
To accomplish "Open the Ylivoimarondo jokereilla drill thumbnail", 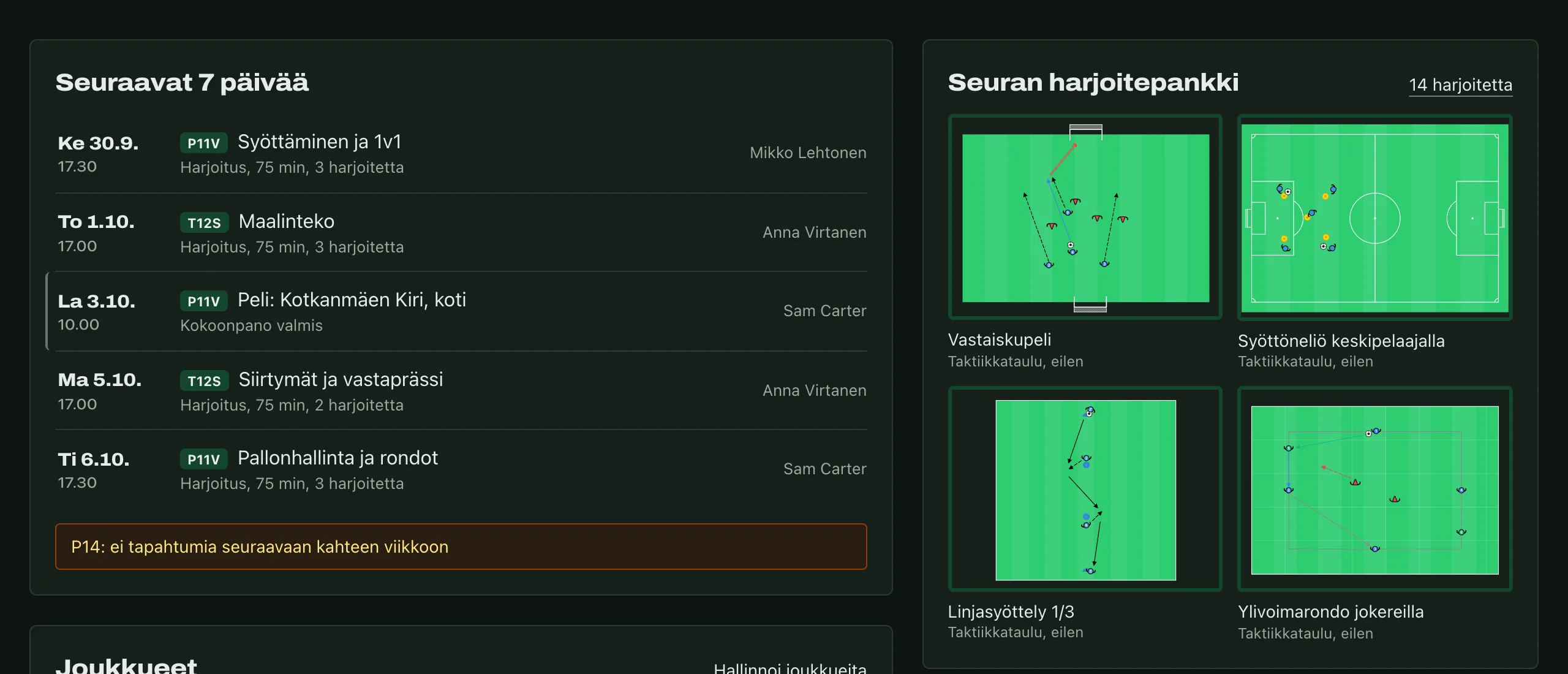I will click(1374, 489).
